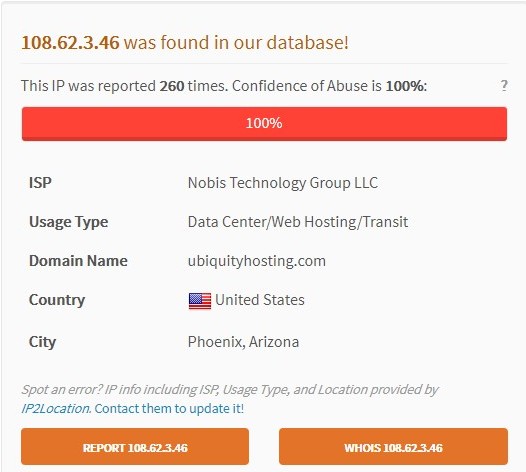Click the red 100% abuse confidence bar
526x472 pixels.
coord(264,123)
